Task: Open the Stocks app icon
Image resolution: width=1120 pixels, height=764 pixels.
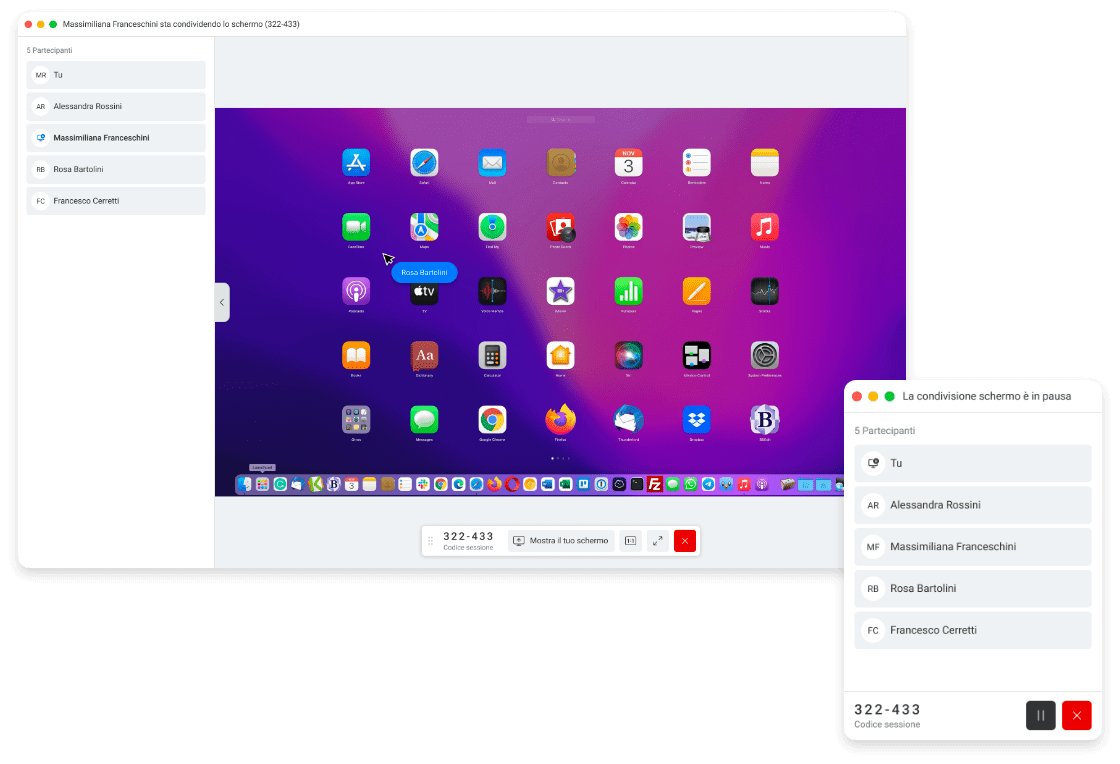Action: [x=764, y=291]
